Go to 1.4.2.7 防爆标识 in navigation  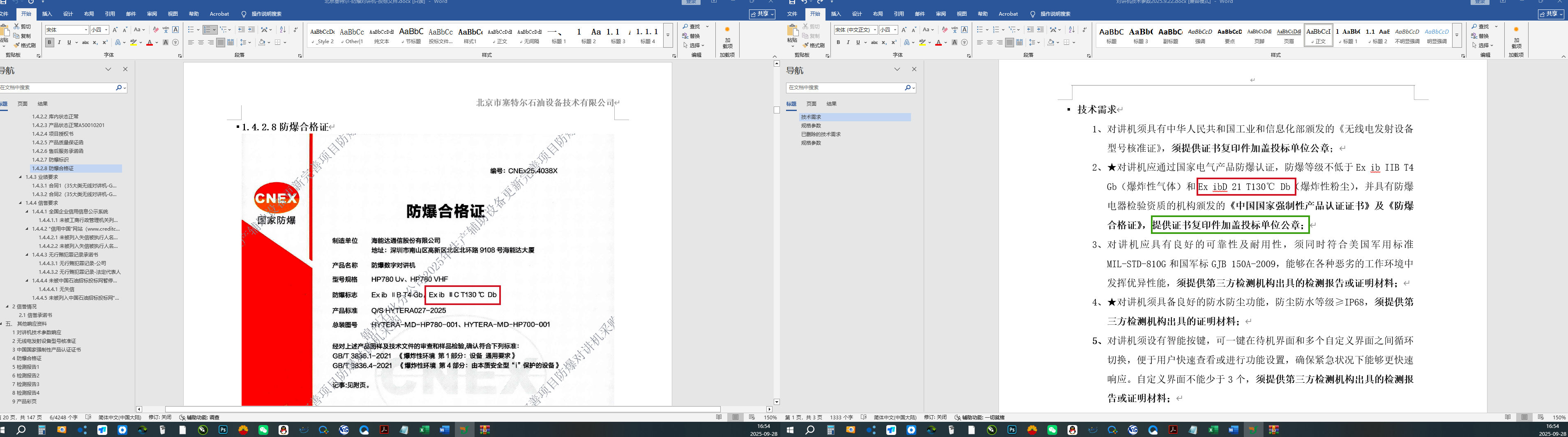pos(51,160)
